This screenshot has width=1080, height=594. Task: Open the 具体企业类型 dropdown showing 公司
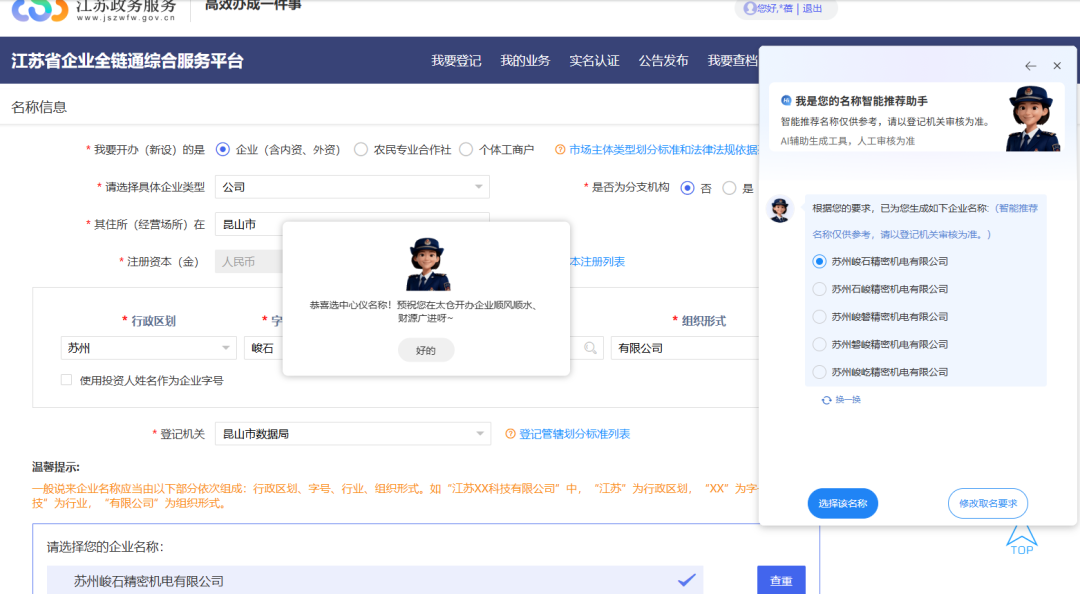point(352,187)
